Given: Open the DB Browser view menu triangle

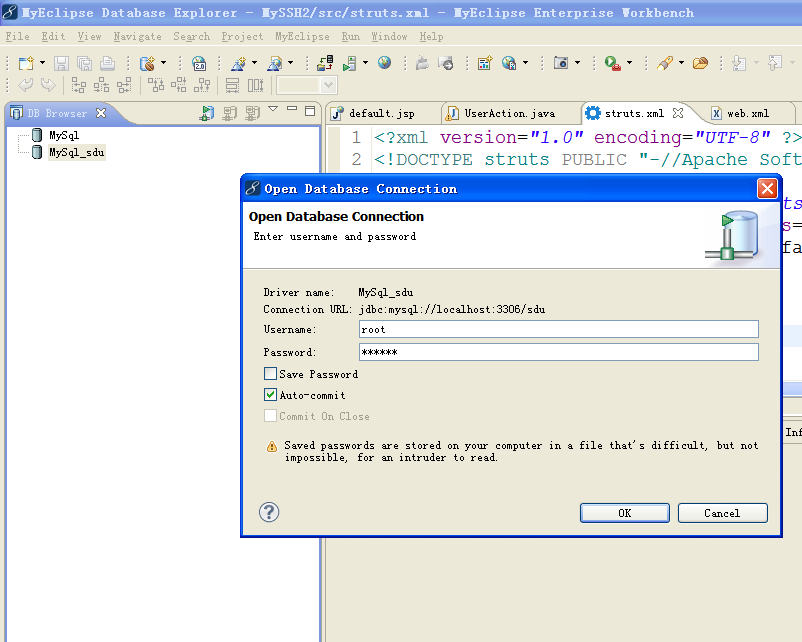Looking at the screenshot, I should tap(273, 108).
